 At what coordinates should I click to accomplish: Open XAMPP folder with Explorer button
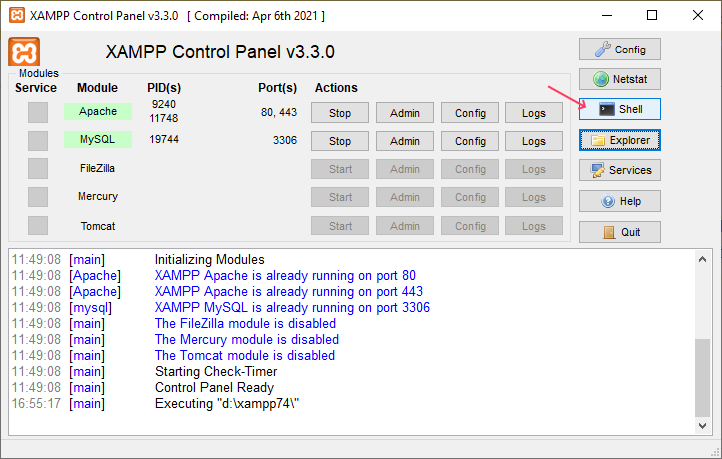pyautogui.click(x=619, y=140)
